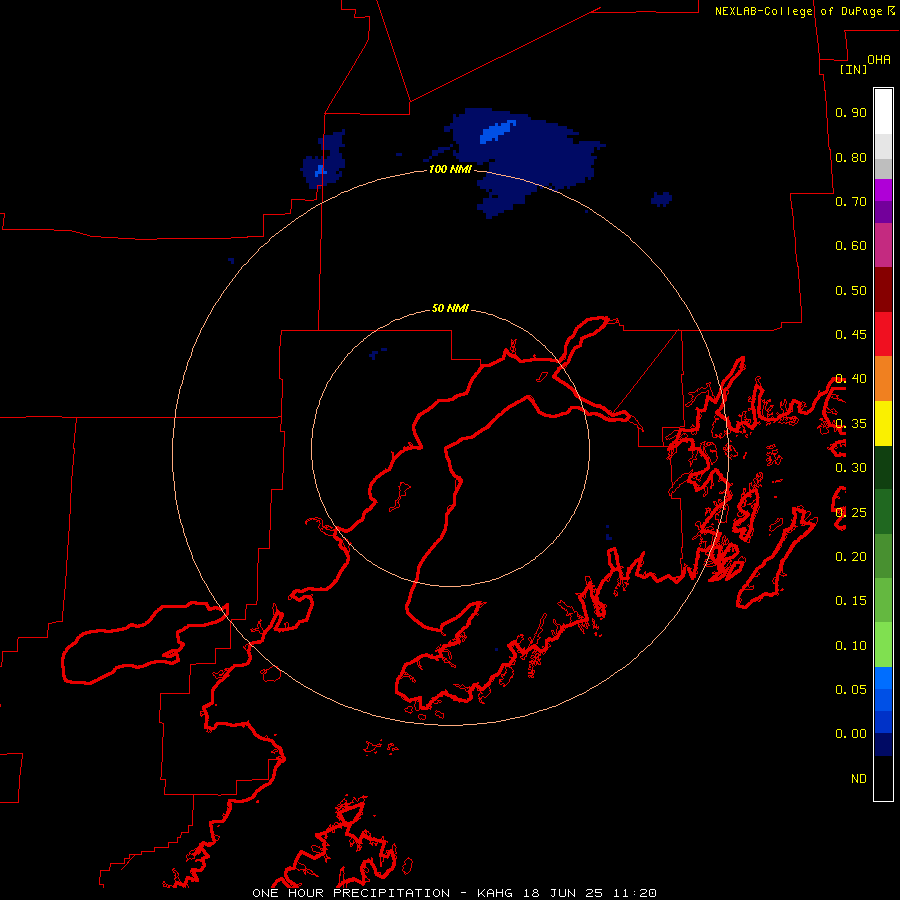
Task: Click the 50 NMI range ring label
Action: (x=451, y=308)
